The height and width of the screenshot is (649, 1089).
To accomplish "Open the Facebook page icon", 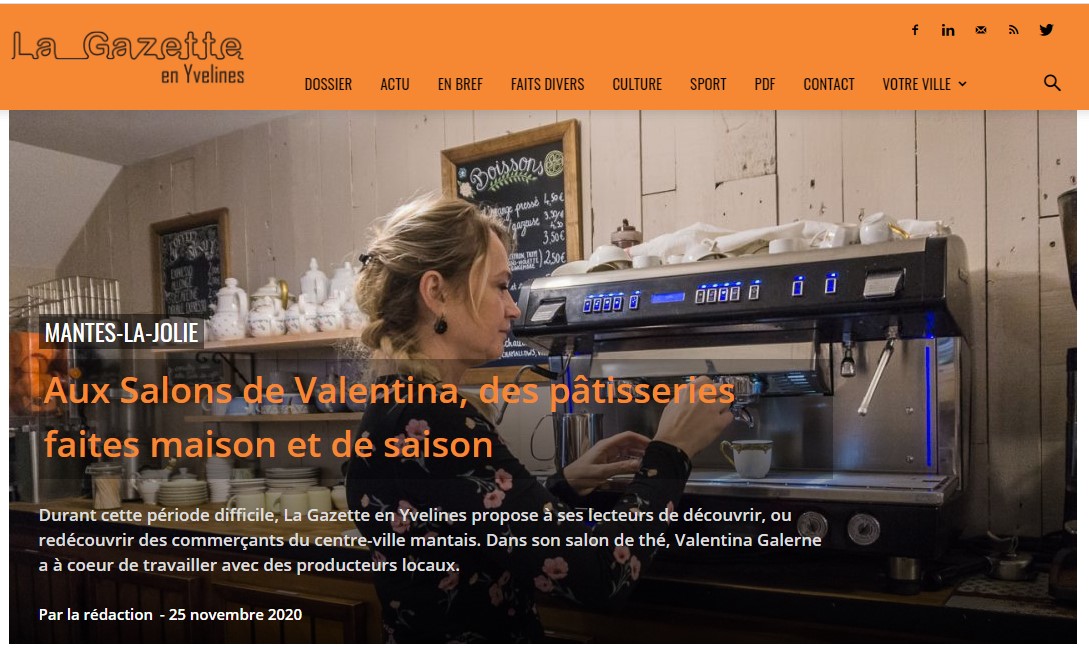I will pos(915,30).
